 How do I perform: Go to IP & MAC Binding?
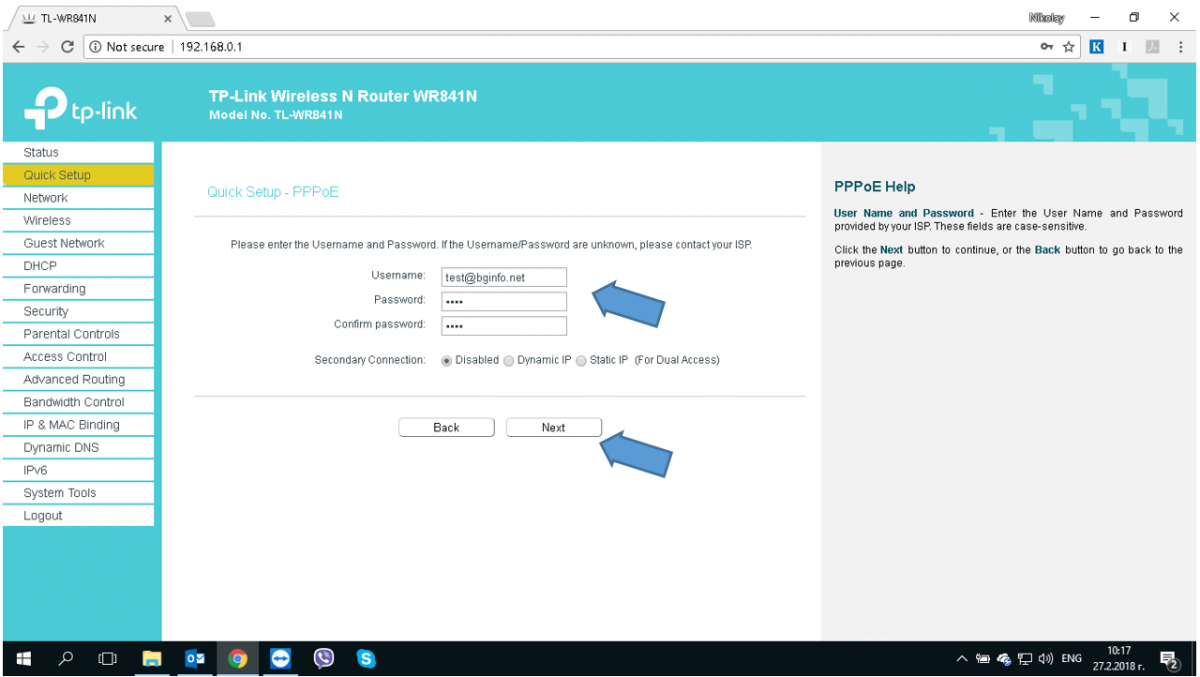[78, 425]
